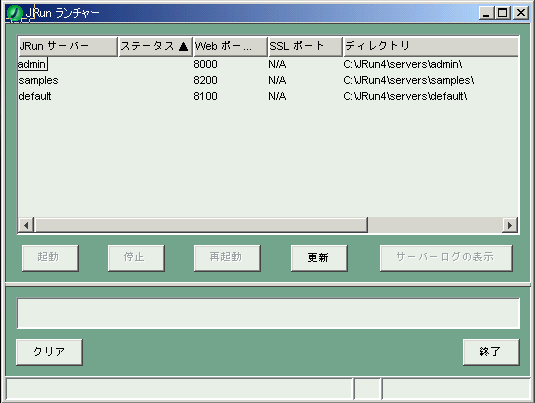Click inside the log output text area
This screenshot has width=535, height=403.
(269, 313)
